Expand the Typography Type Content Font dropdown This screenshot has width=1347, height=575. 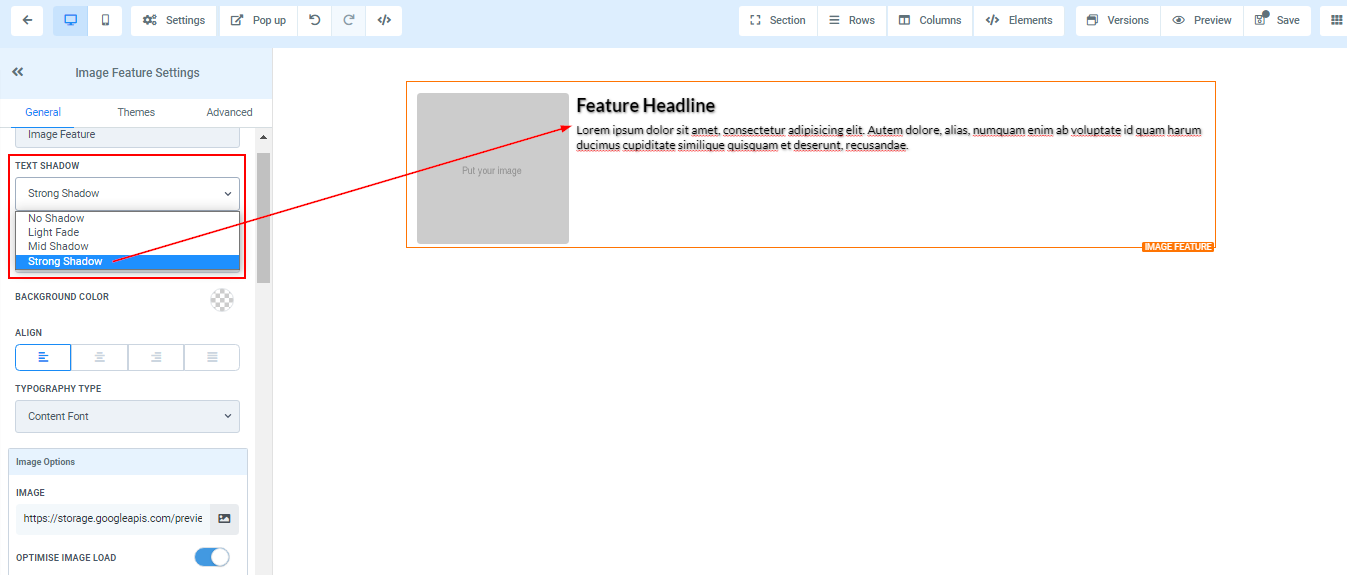(x=127, y=416)
